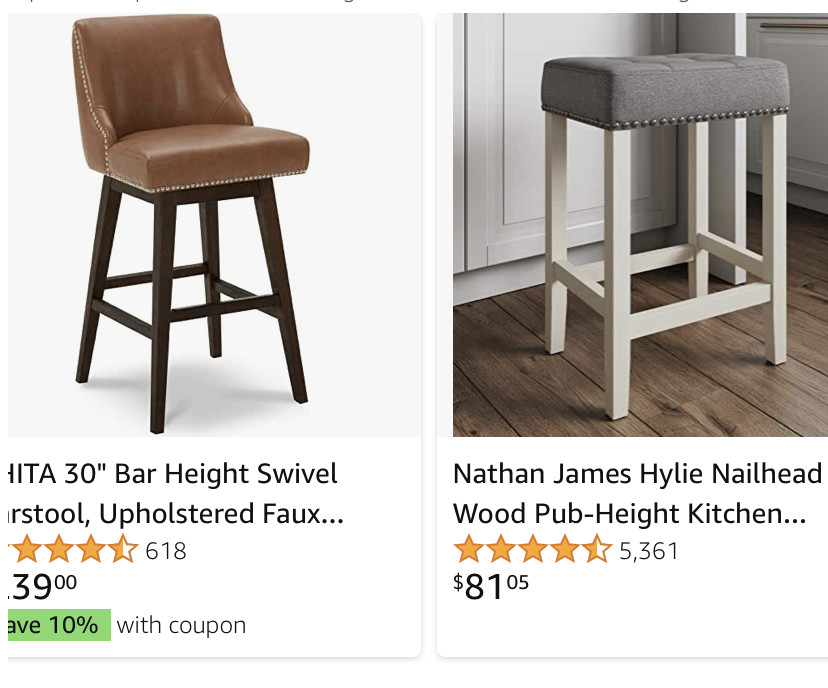Open the gray Nathan James stool image

pos(640,225)
